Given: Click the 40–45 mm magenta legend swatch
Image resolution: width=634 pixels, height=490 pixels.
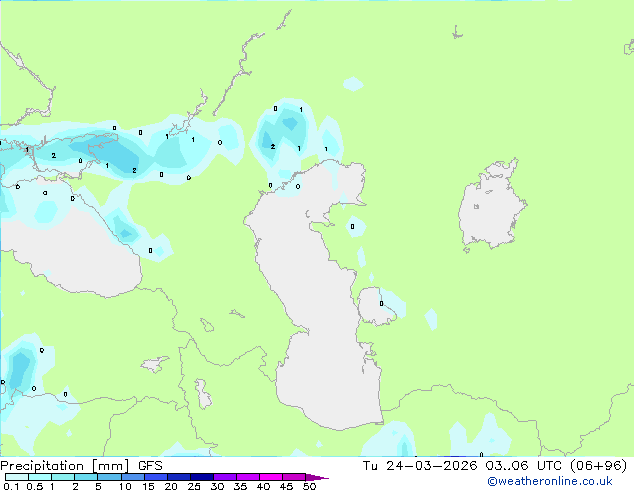Looking at the screenshot, I should point(271,477).
